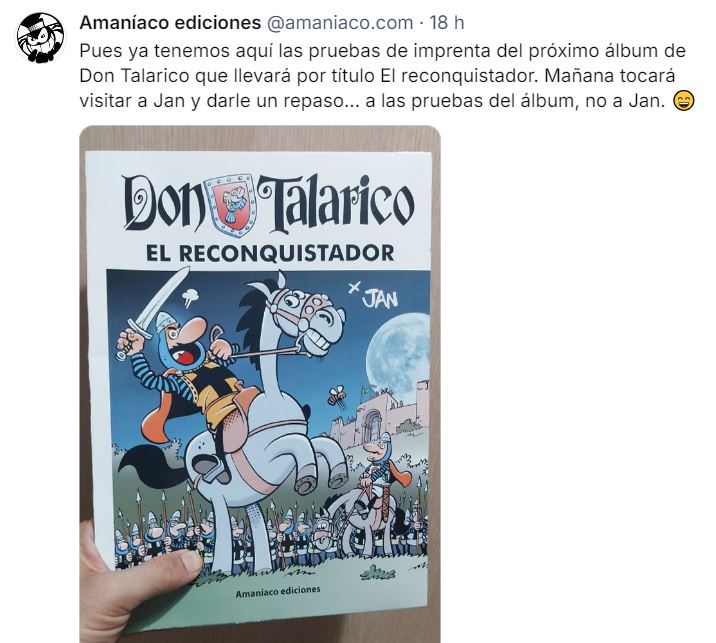Click the Don Talarico title logo
Screen dimensions: 716x643
(269, 203)
